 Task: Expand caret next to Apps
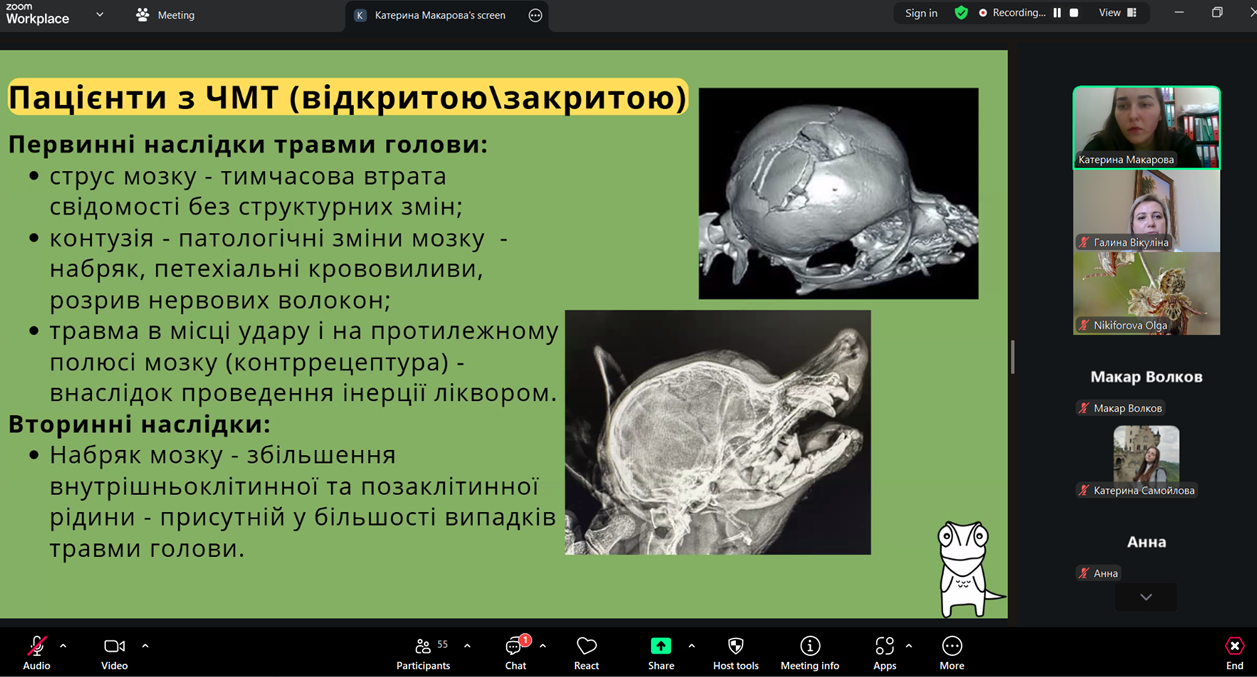click(908, 646)
